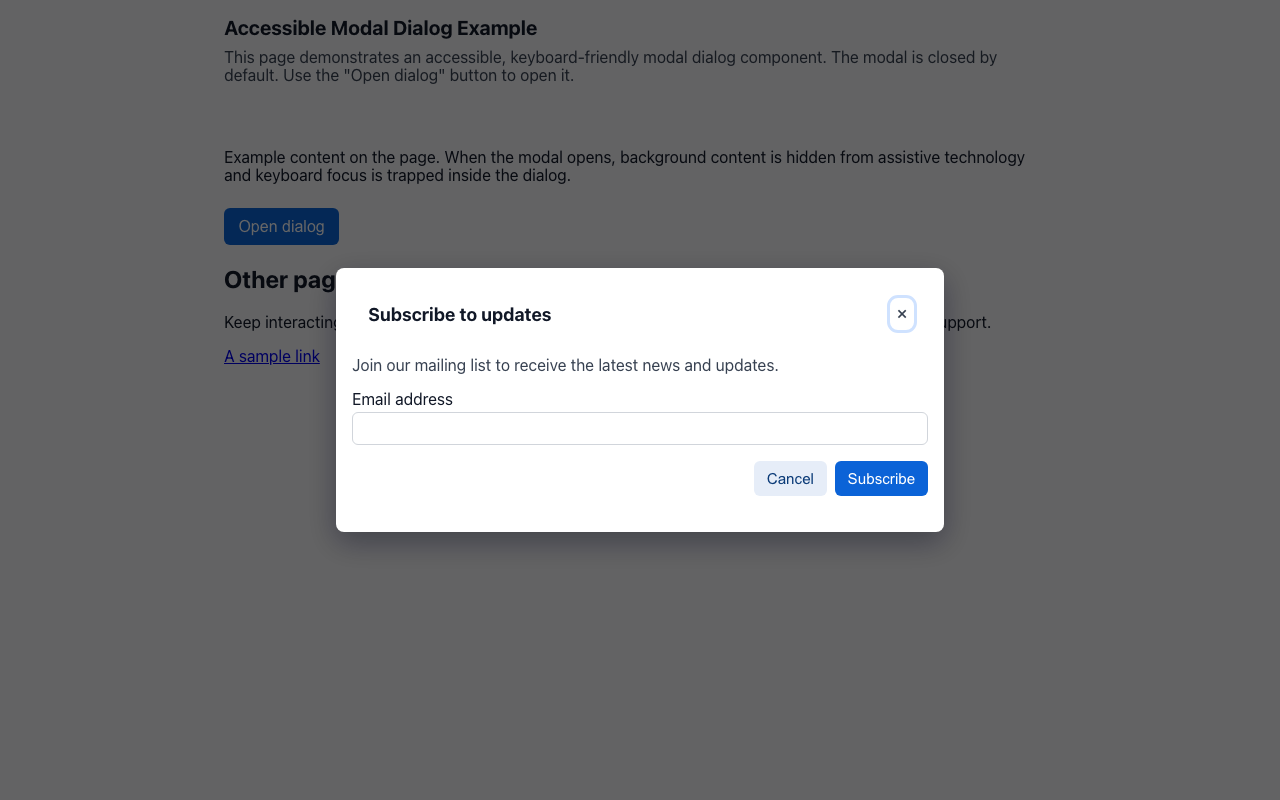1280x800 pixels.
Task: Select A sample link under Other page content
Action: 271,356
